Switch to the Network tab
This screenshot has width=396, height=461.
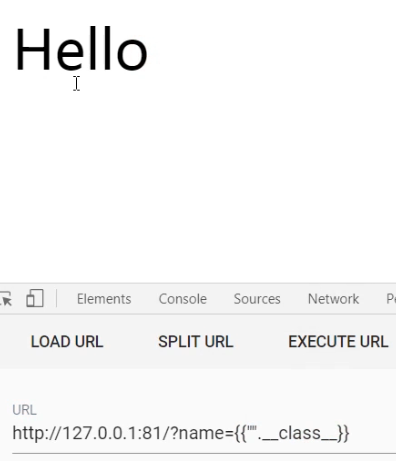click(333, 299)
